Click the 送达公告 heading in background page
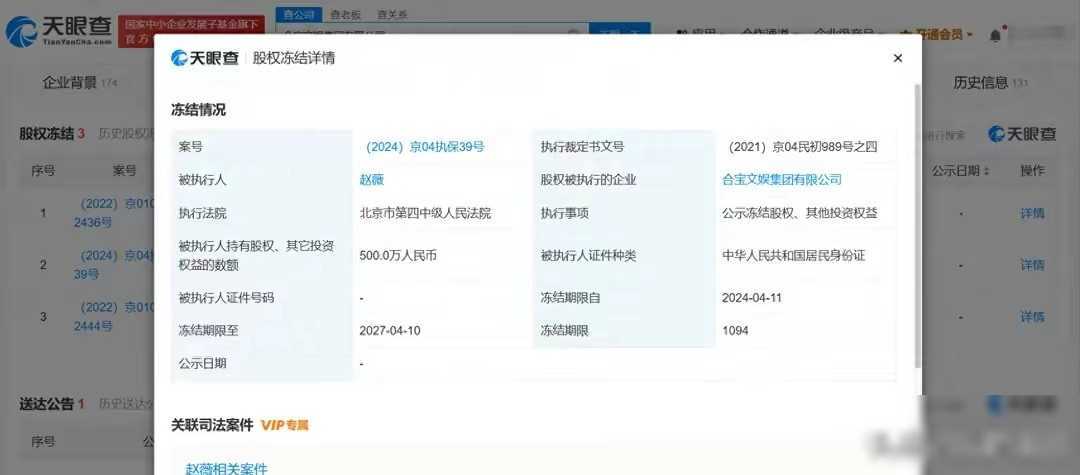1080x475 pixels. pyautogui.click(x=46, y=404)
